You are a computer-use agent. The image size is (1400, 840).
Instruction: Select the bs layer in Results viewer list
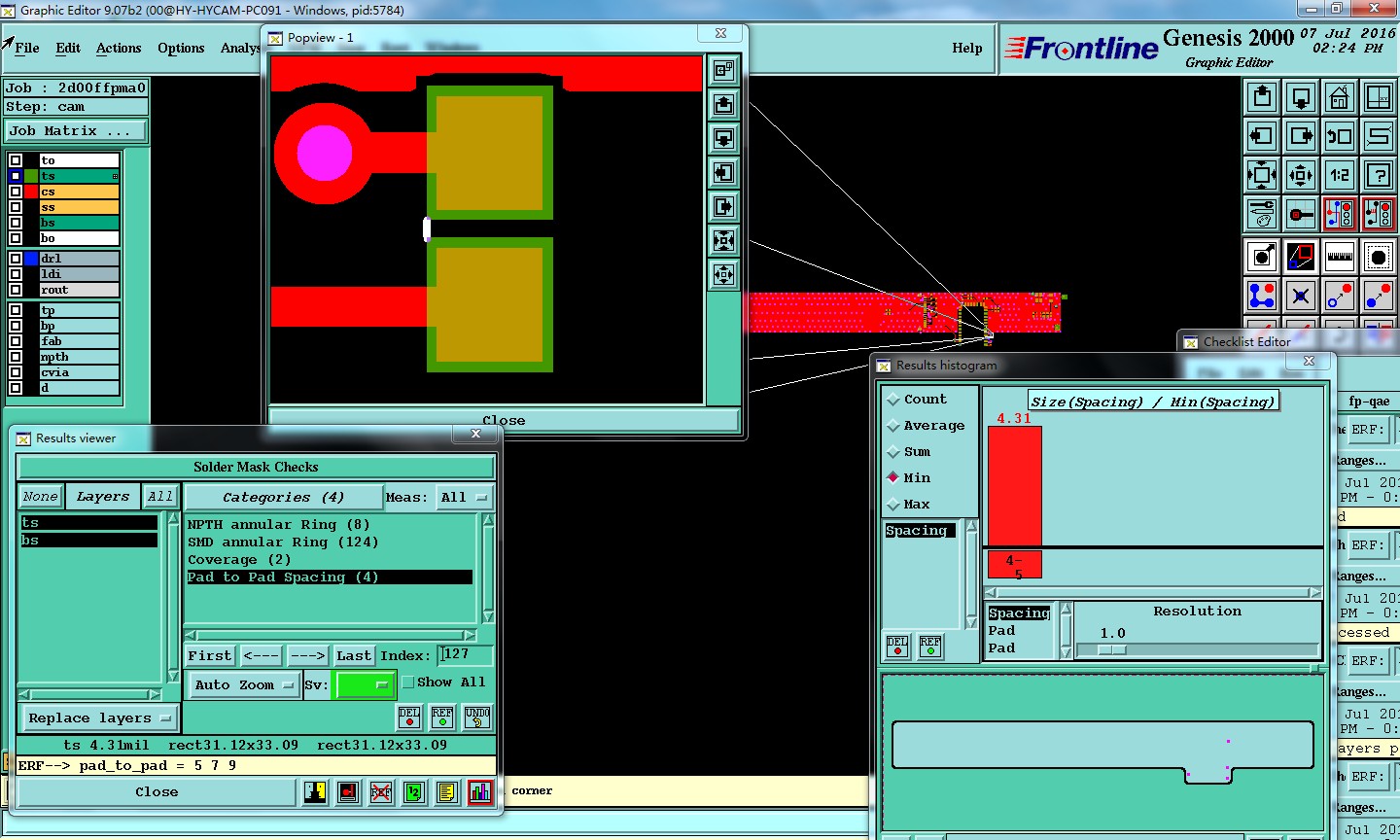[x=88, y=540]
